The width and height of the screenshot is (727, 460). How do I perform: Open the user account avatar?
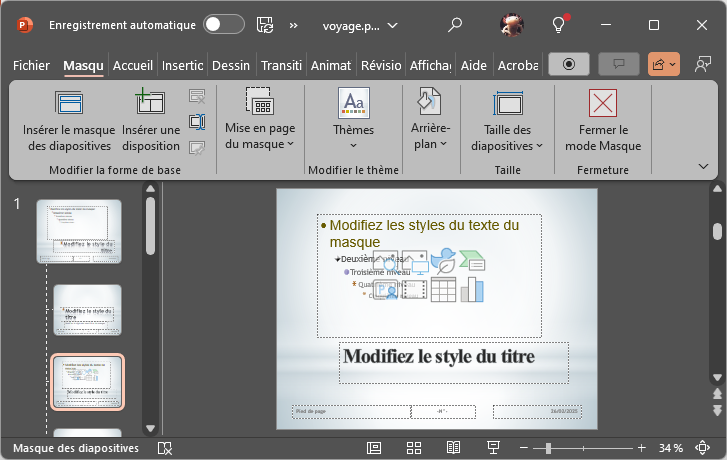pyautogui.click(x=512, y=25)
